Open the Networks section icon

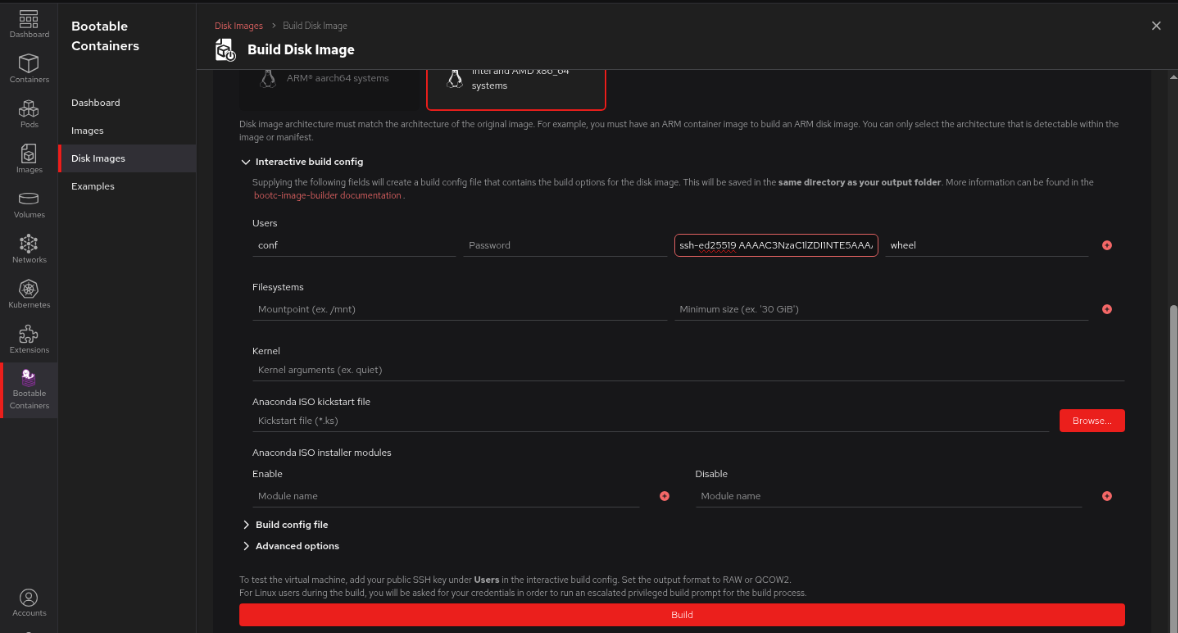(x=29, y=249)
